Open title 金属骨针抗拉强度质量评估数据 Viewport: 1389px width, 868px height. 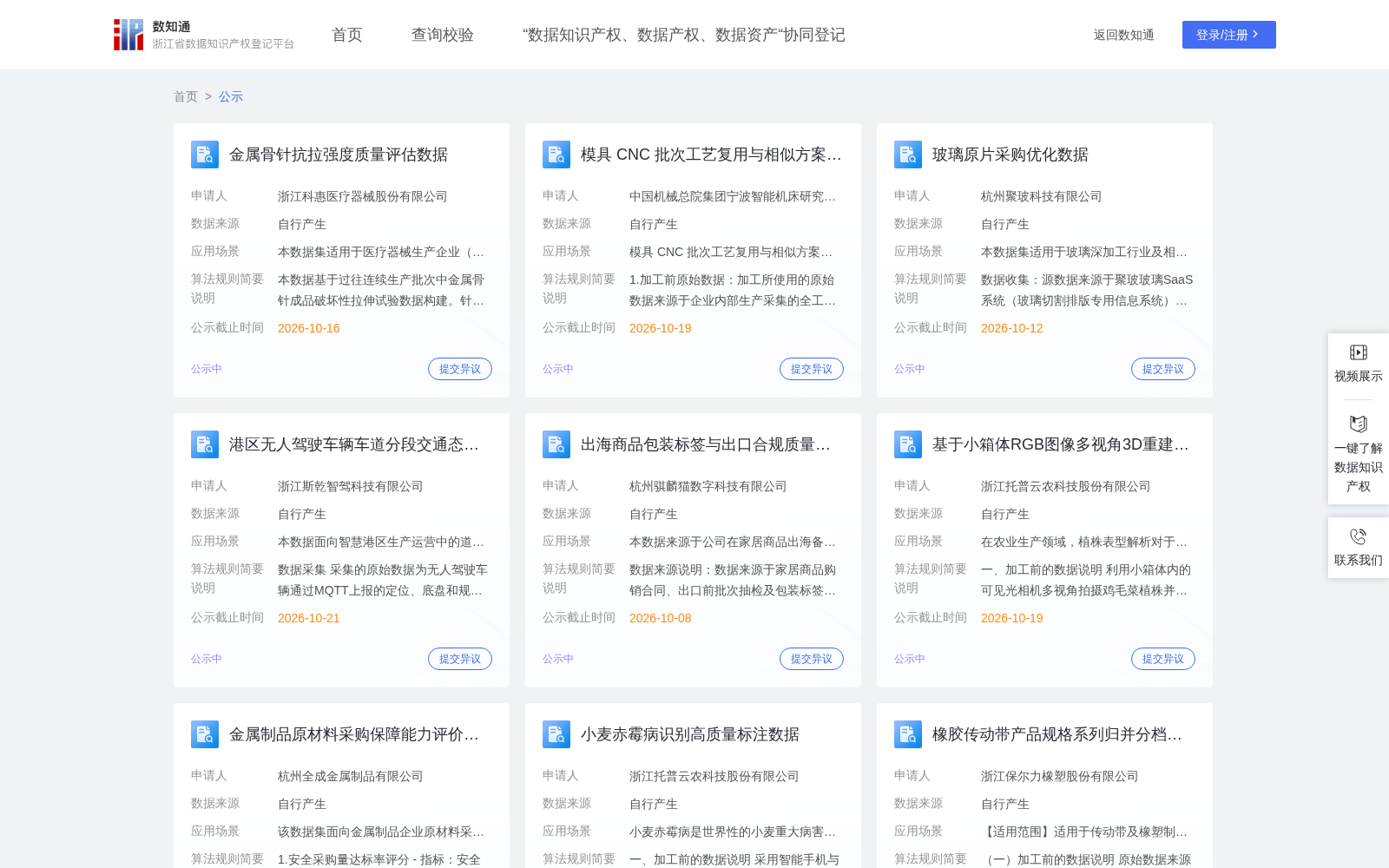(339, 155)
